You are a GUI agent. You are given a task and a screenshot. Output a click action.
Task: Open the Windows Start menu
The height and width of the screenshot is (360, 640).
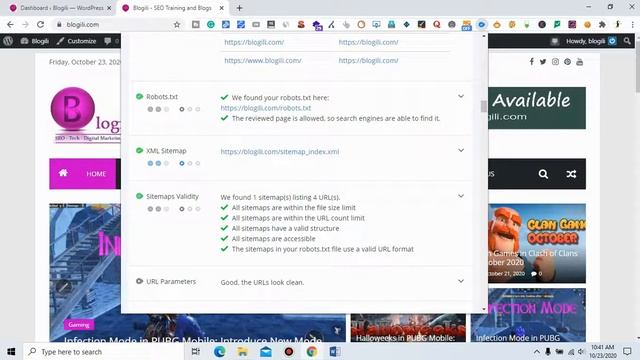tap(11, 351)
